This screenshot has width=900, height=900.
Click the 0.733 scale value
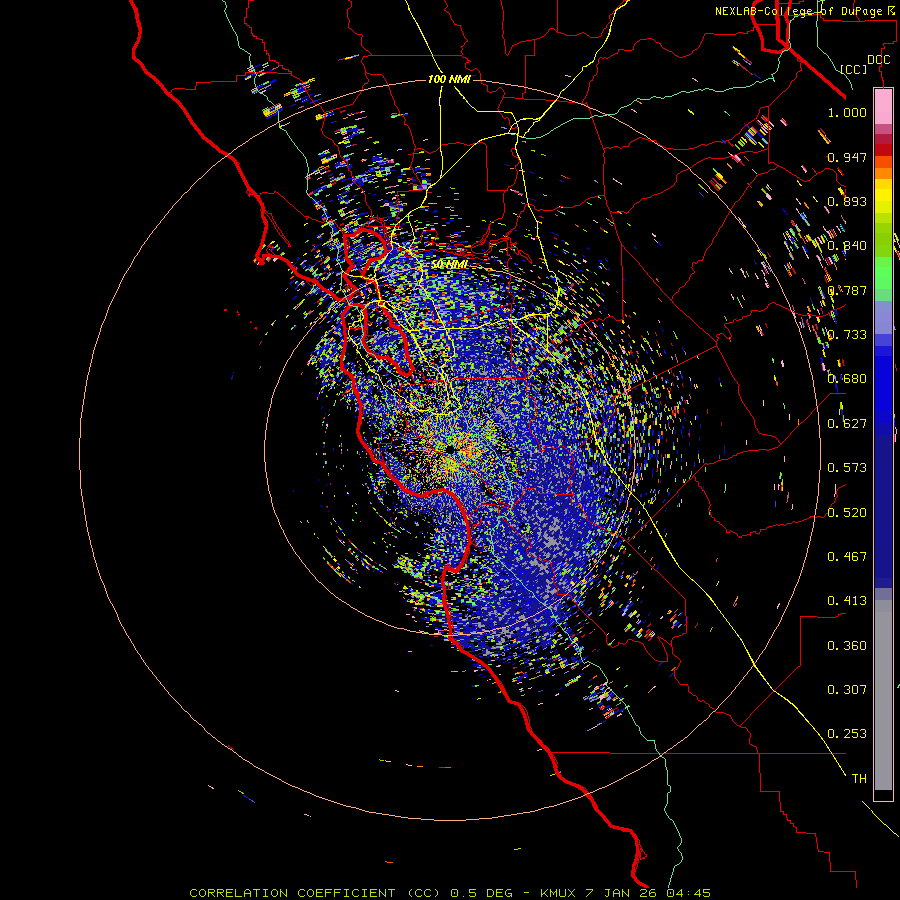coord(847,335)
